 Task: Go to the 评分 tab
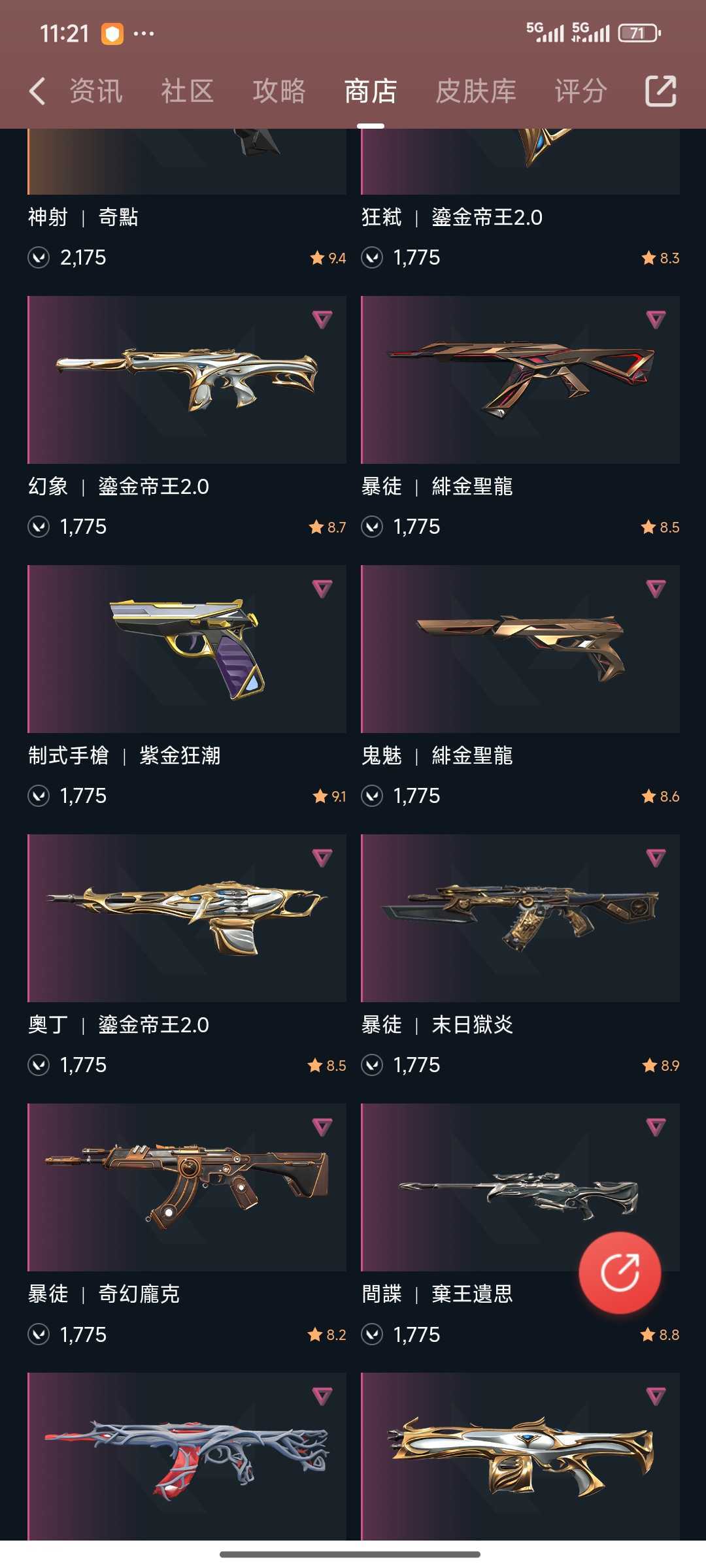[580, 91]
